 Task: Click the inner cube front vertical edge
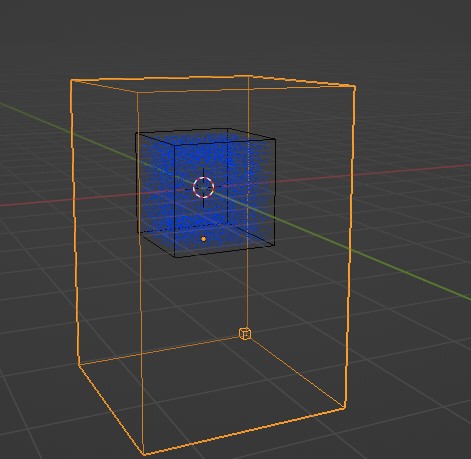[175, 201]
